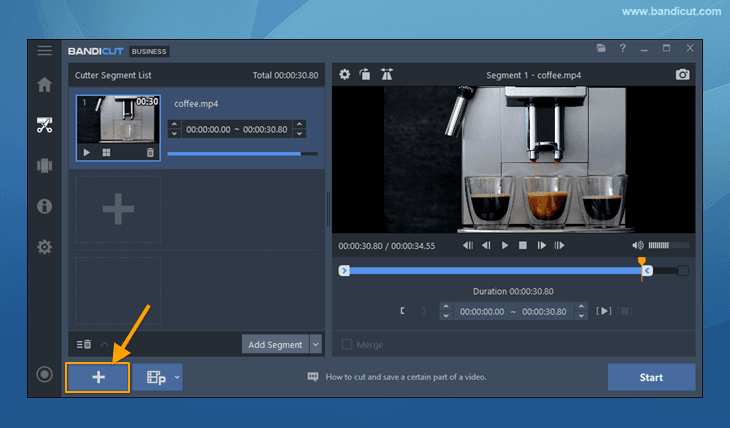The image size is (730, 428).
Task: Click the Start button
Action: [x=651, y=377]
